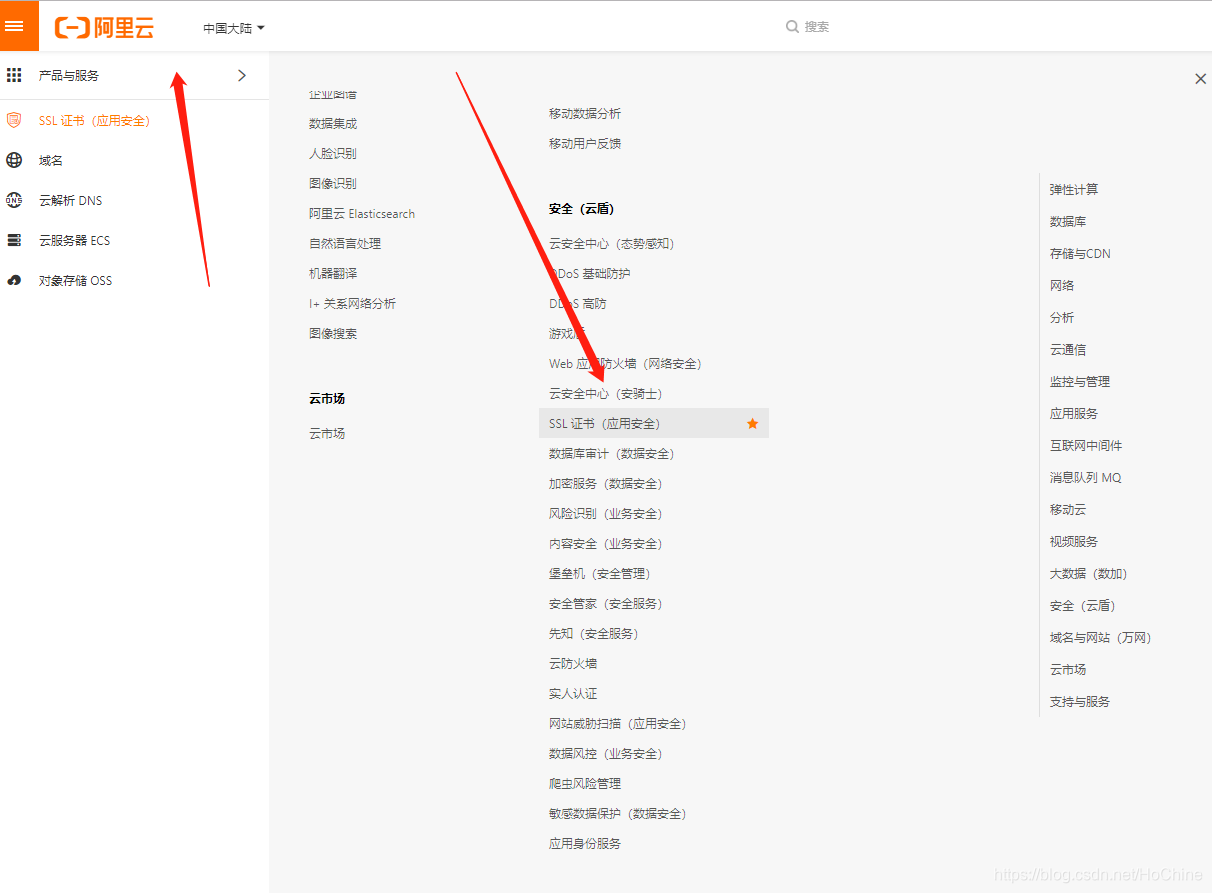The width and height of the screenshot is (1212, 893).
Task: Open 云解析 DNS in the sidebar
Action: coord(70,201)
